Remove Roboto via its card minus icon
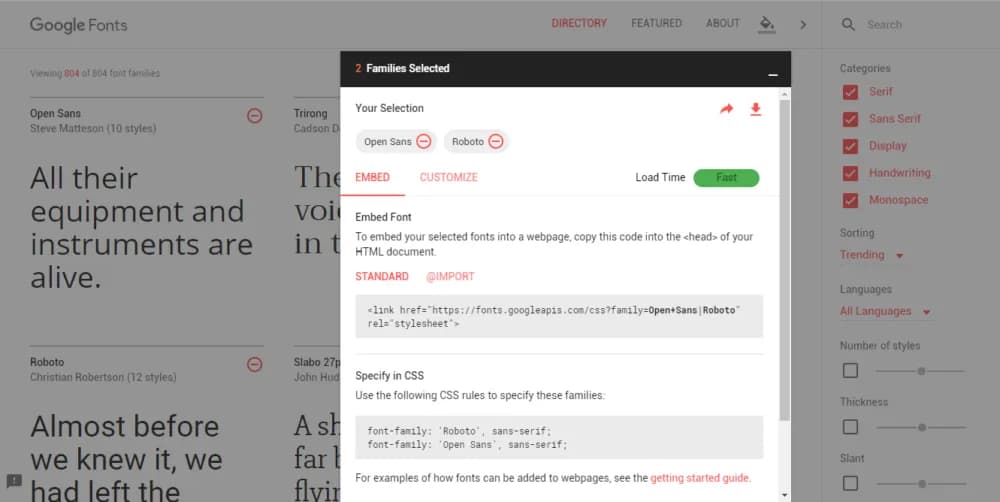Screen dimensions: 1000x502 pyautogui.click(x=254, y=364)
